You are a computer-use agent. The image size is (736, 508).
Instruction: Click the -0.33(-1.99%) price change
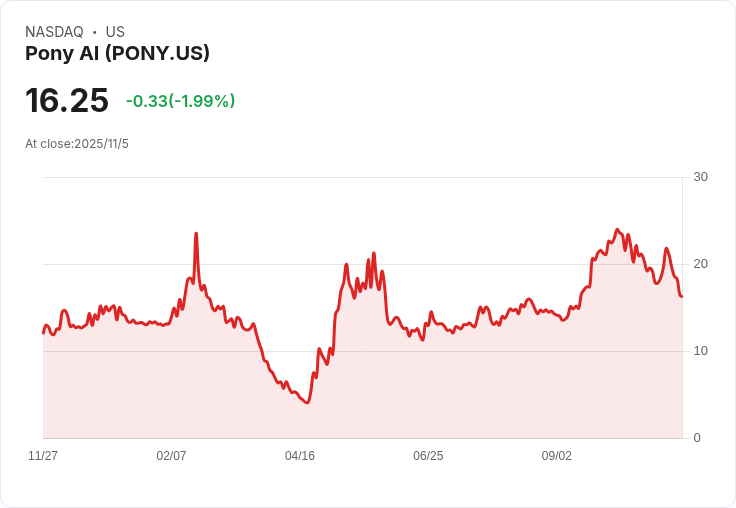point(180,101)
